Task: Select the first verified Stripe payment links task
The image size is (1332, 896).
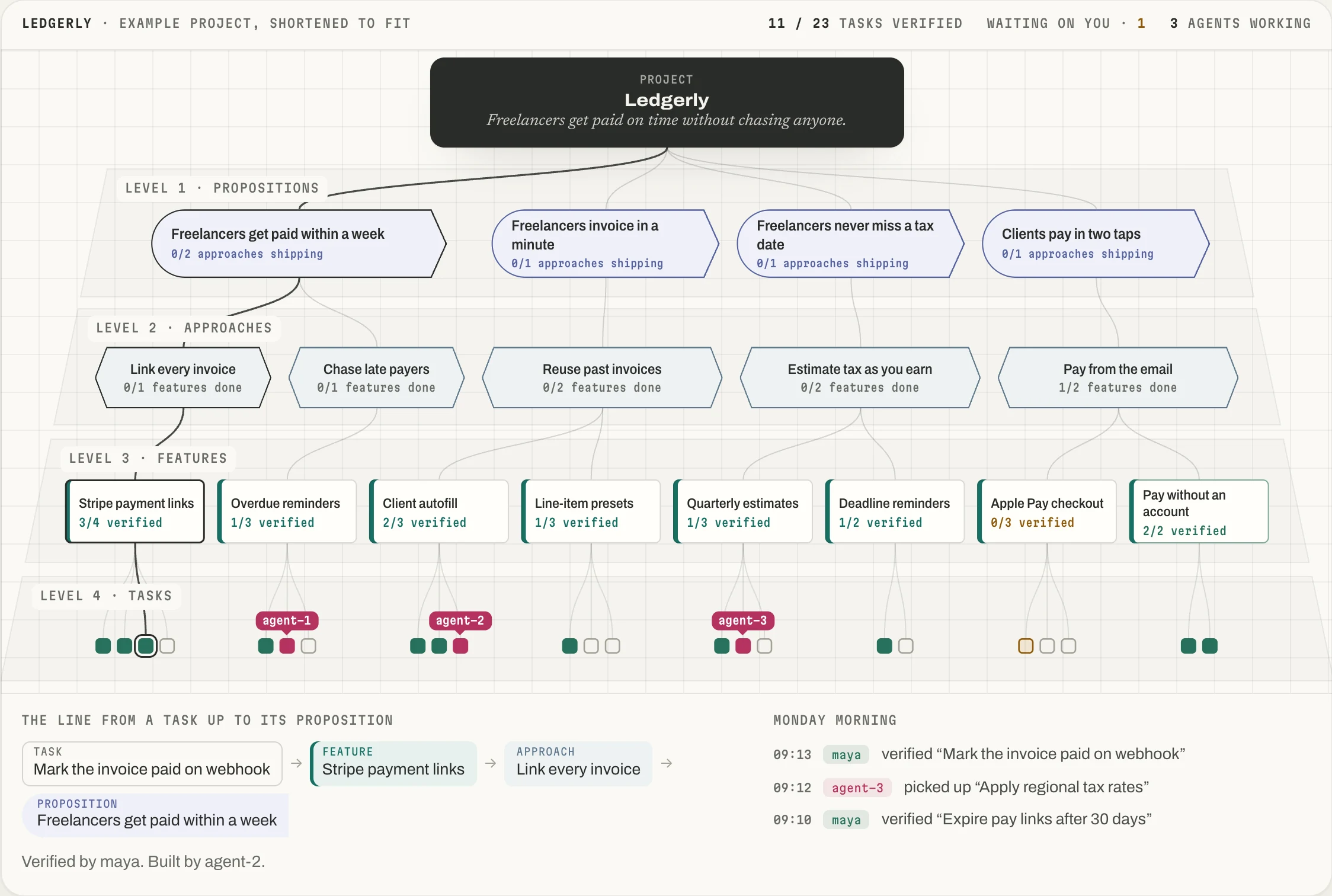Action: coord(103,646)
